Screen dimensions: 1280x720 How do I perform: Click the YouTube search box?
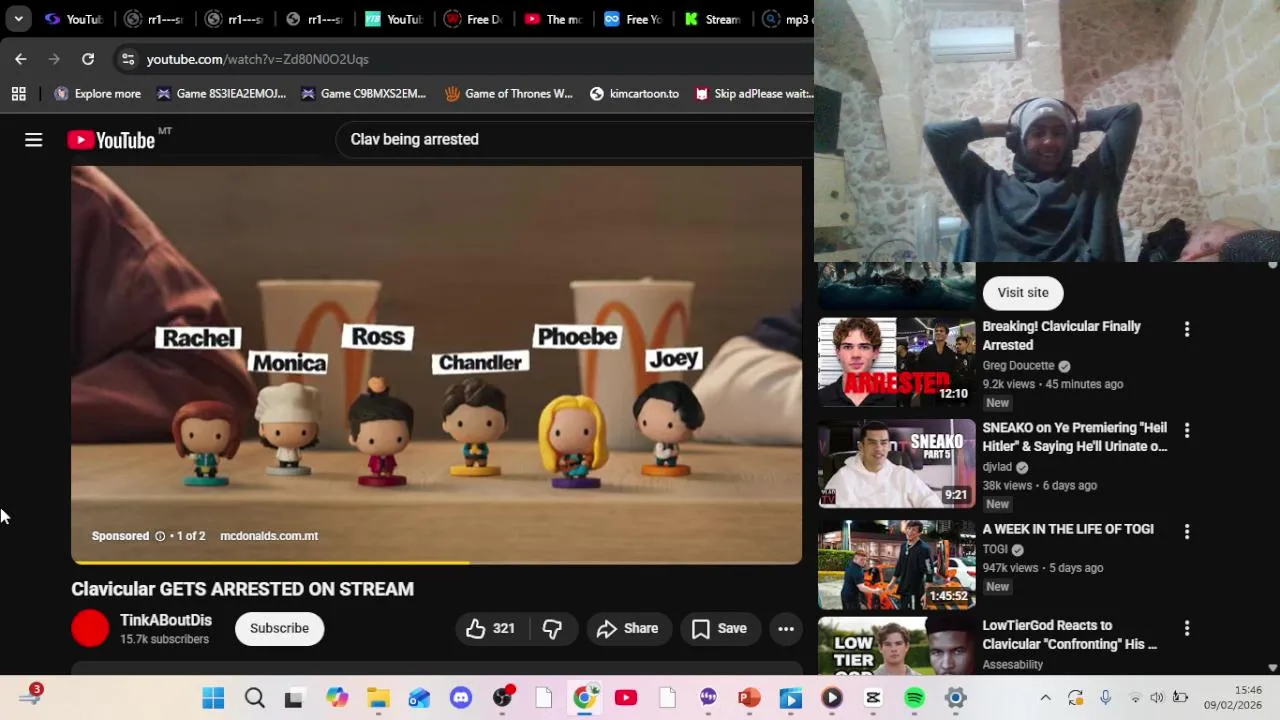[575, 140]
